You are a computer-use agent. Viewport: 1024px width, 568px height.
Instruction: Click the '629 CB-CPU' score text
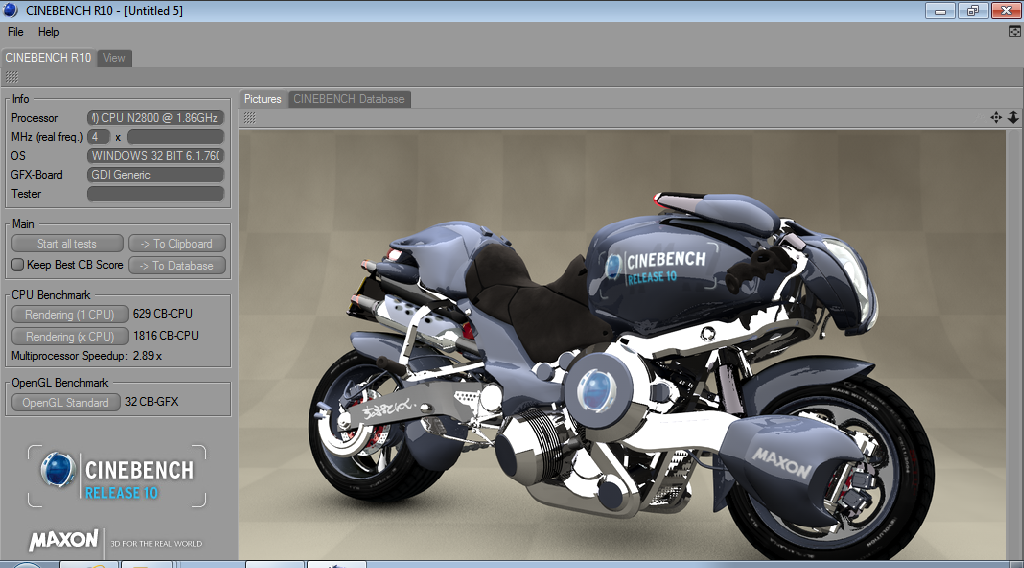pos(163,314)
